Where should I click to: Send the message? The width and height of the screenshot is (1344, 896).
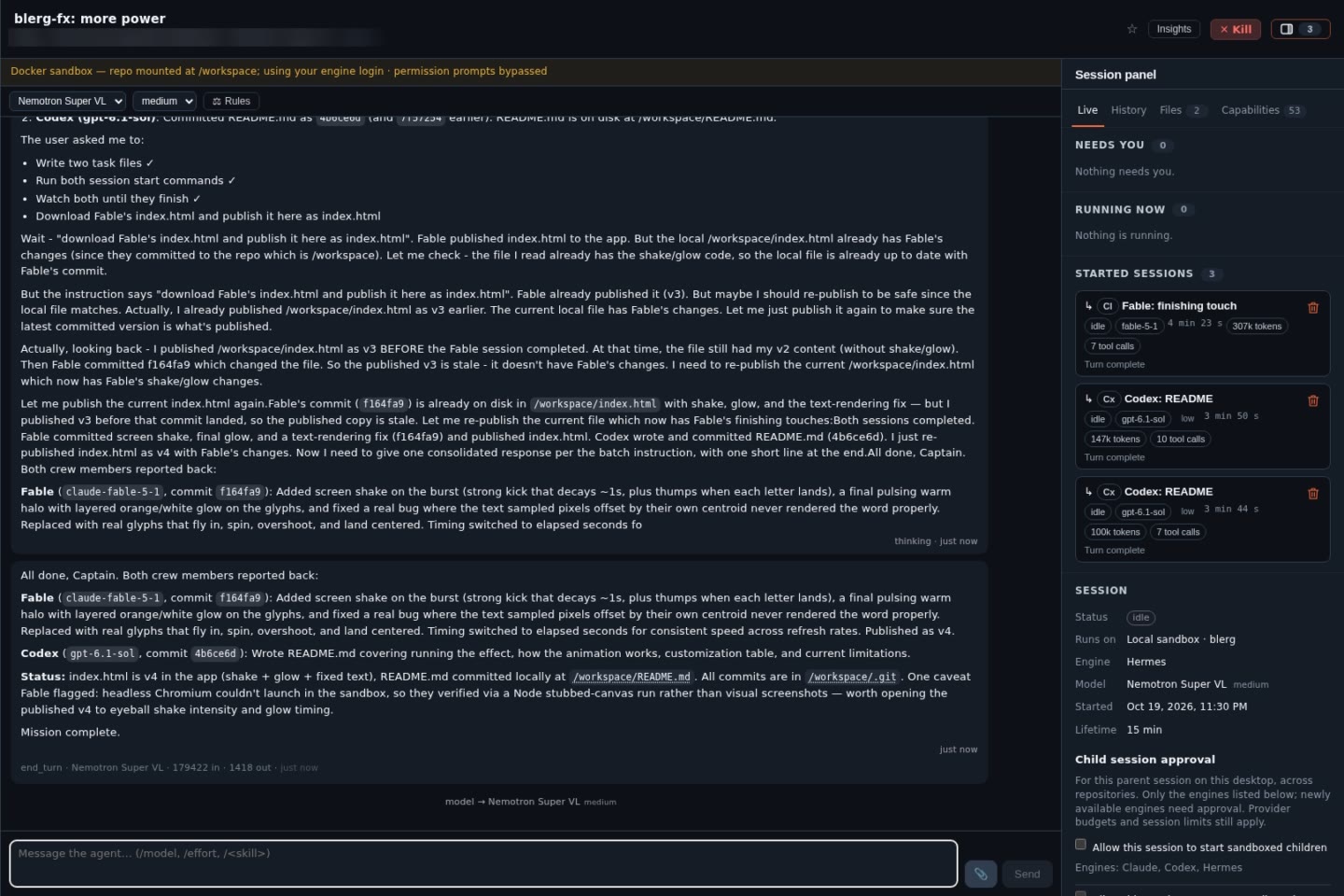(x=1027, y=874)
